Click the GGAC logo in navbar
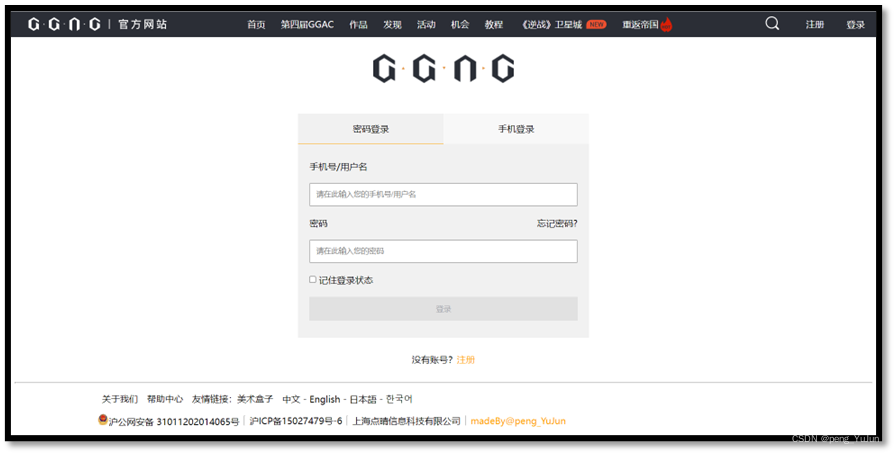 pos(64,24)
